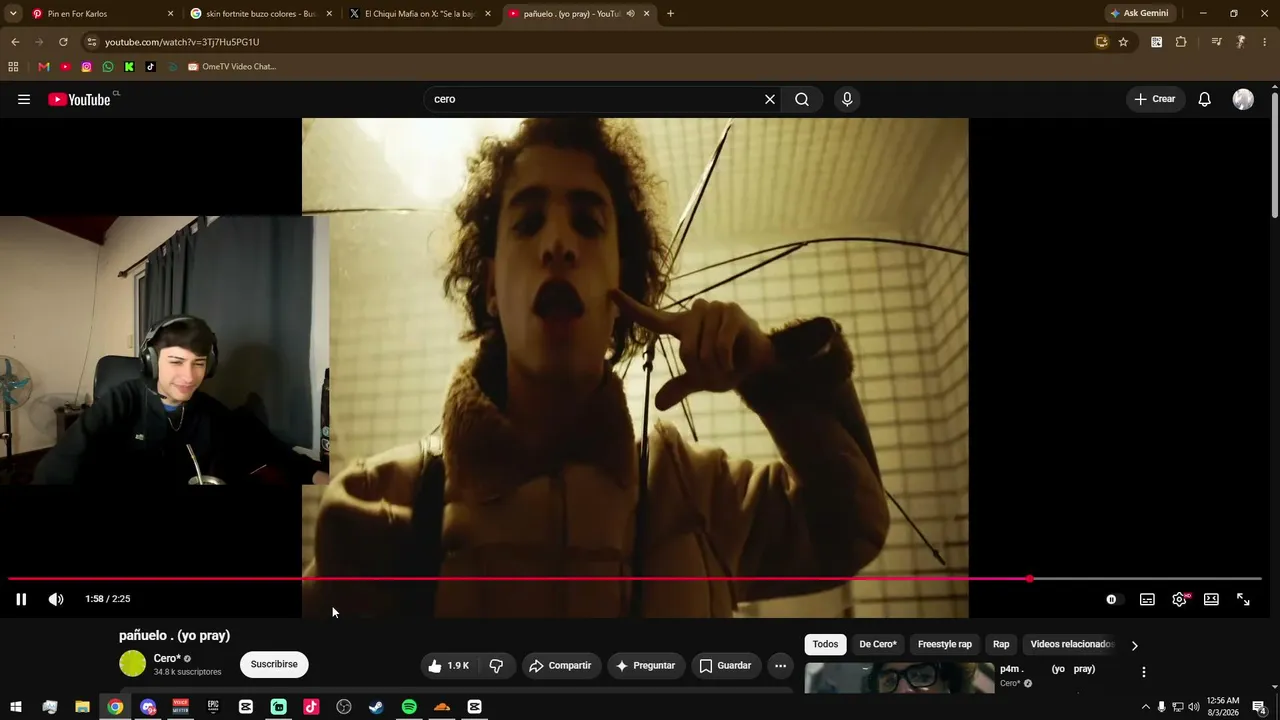Open the Windows Start menu
This screenshot has height=720, width=1280.
tap(16, 707)
